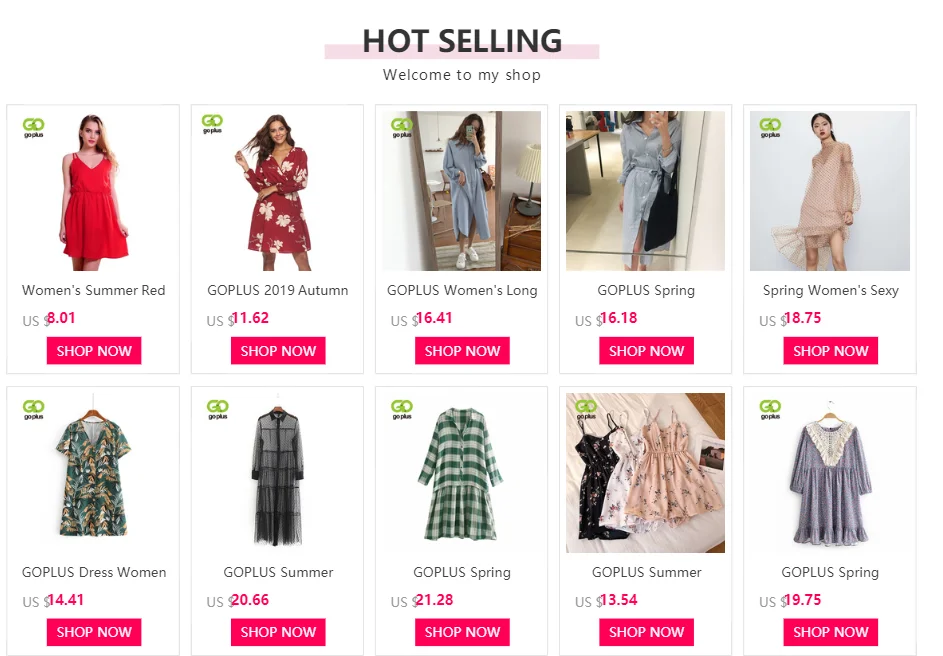This screenshot has width=943, height=656.
Task: Click the GO plus logo on red dress
Action: (x=34, y=127)
